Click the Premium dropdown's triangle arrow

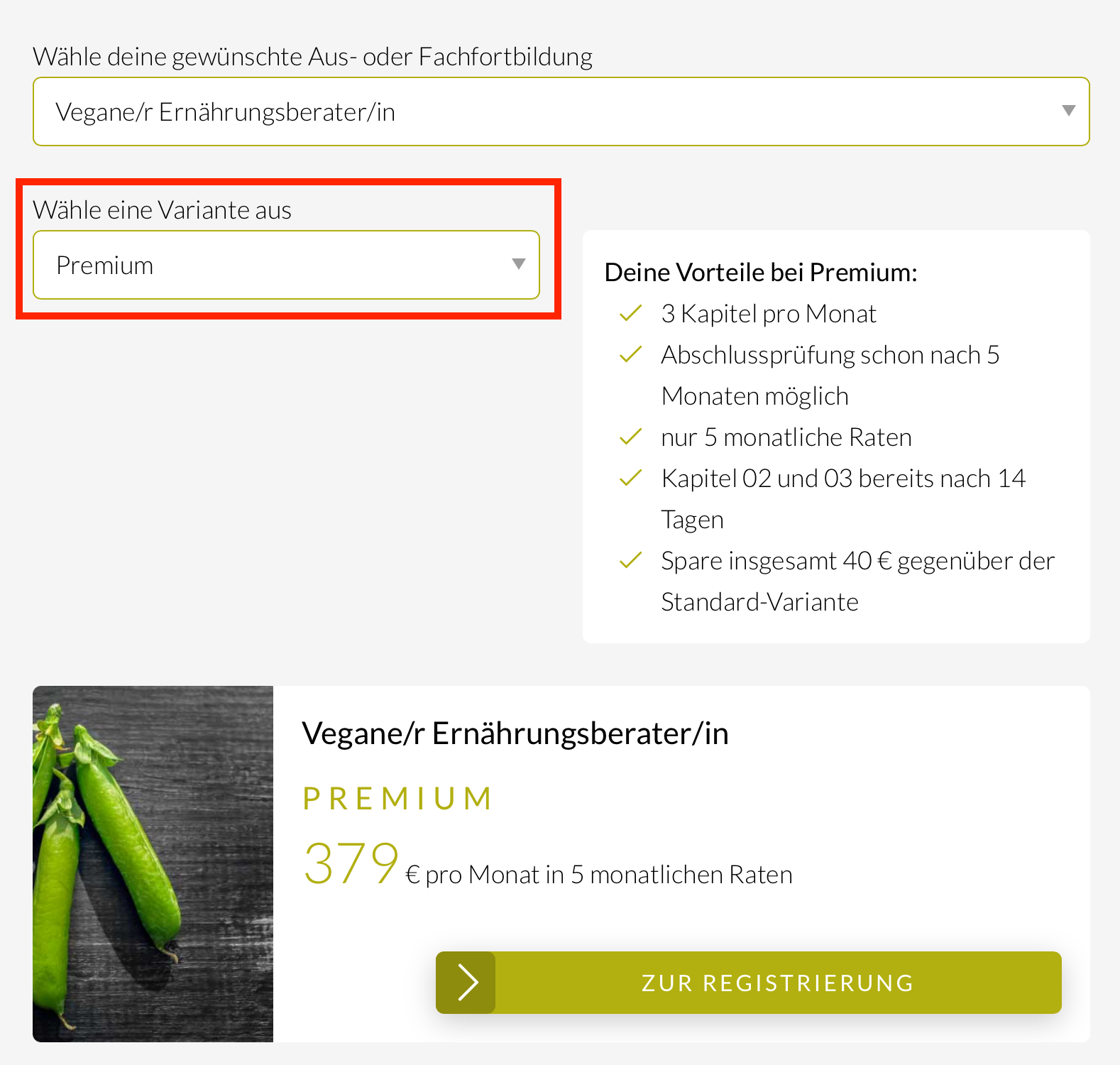click(519, 264)
